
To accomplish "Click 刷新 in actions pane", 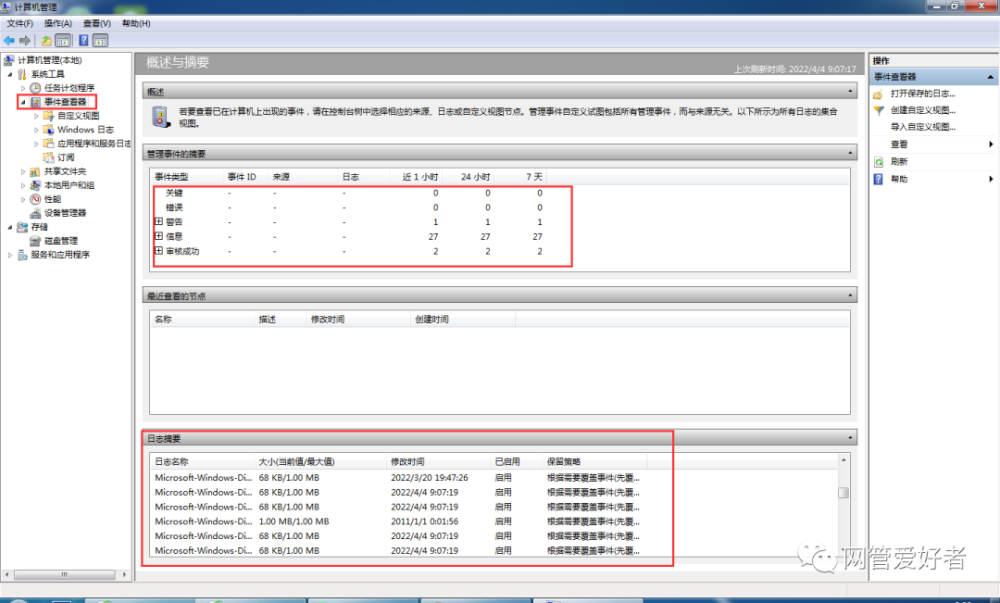I will pos(899,162).
